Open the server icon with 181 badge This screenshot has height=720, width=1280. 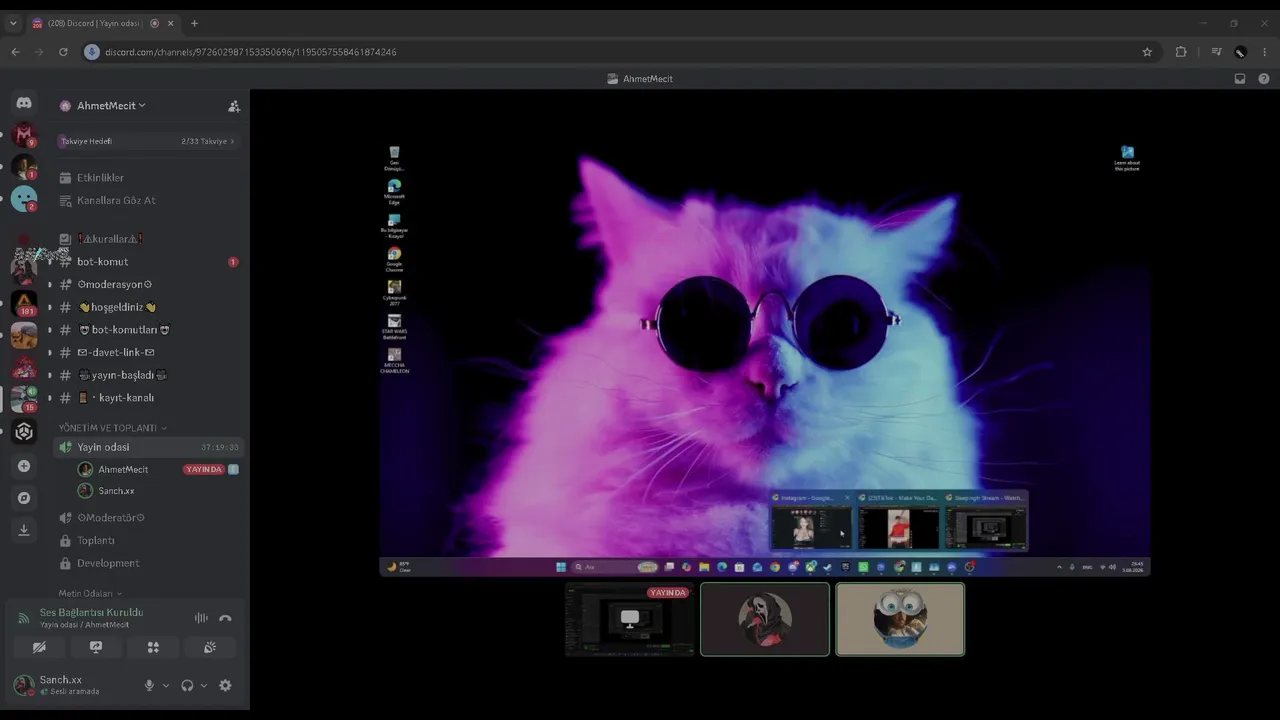point(24,302)
